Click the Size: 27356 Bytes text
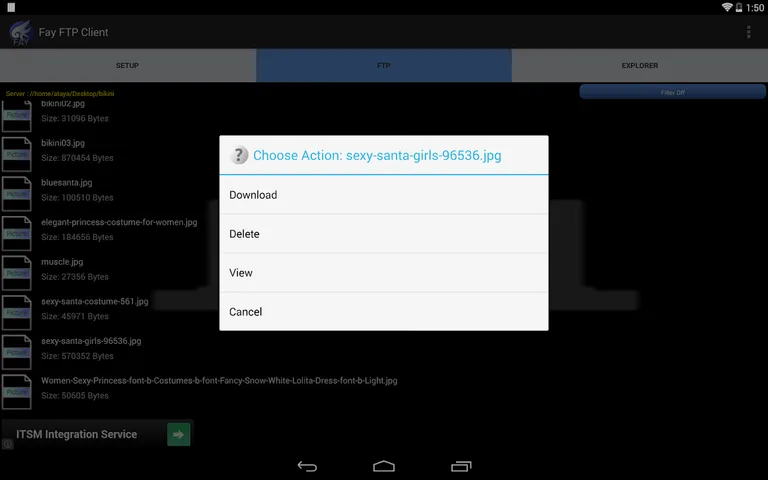 click(75, 277)
